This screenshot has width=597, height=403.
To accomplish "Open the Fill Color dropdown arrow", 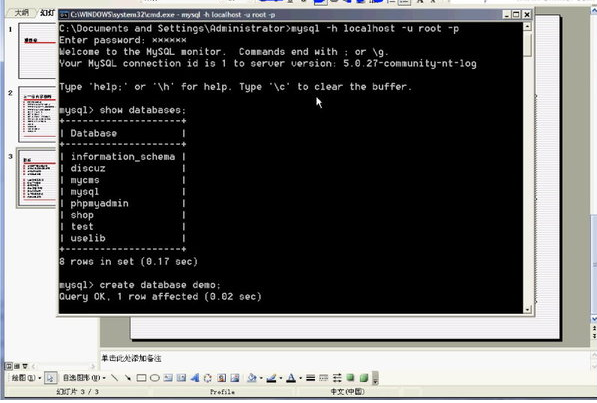I will pyautogui.click(x=261, y=378).
